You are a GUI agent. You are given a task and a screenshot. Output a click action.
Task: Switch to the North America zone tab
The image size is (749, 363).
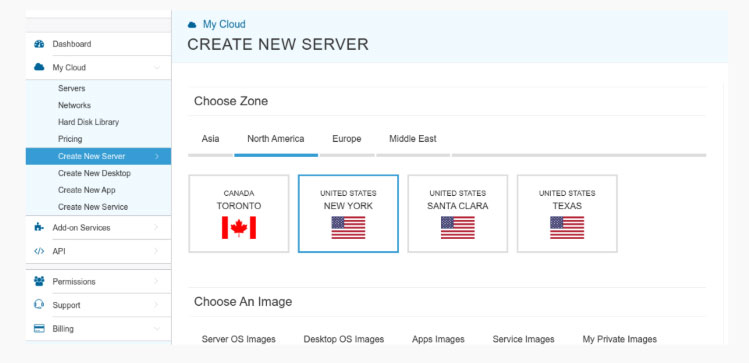(x=276, y=139)
